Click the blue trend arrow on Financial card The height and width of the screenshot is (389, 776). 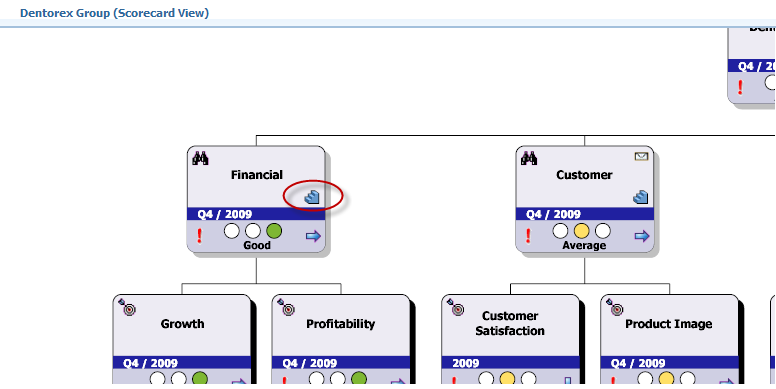pyautogui.click(x=313, y=236)
